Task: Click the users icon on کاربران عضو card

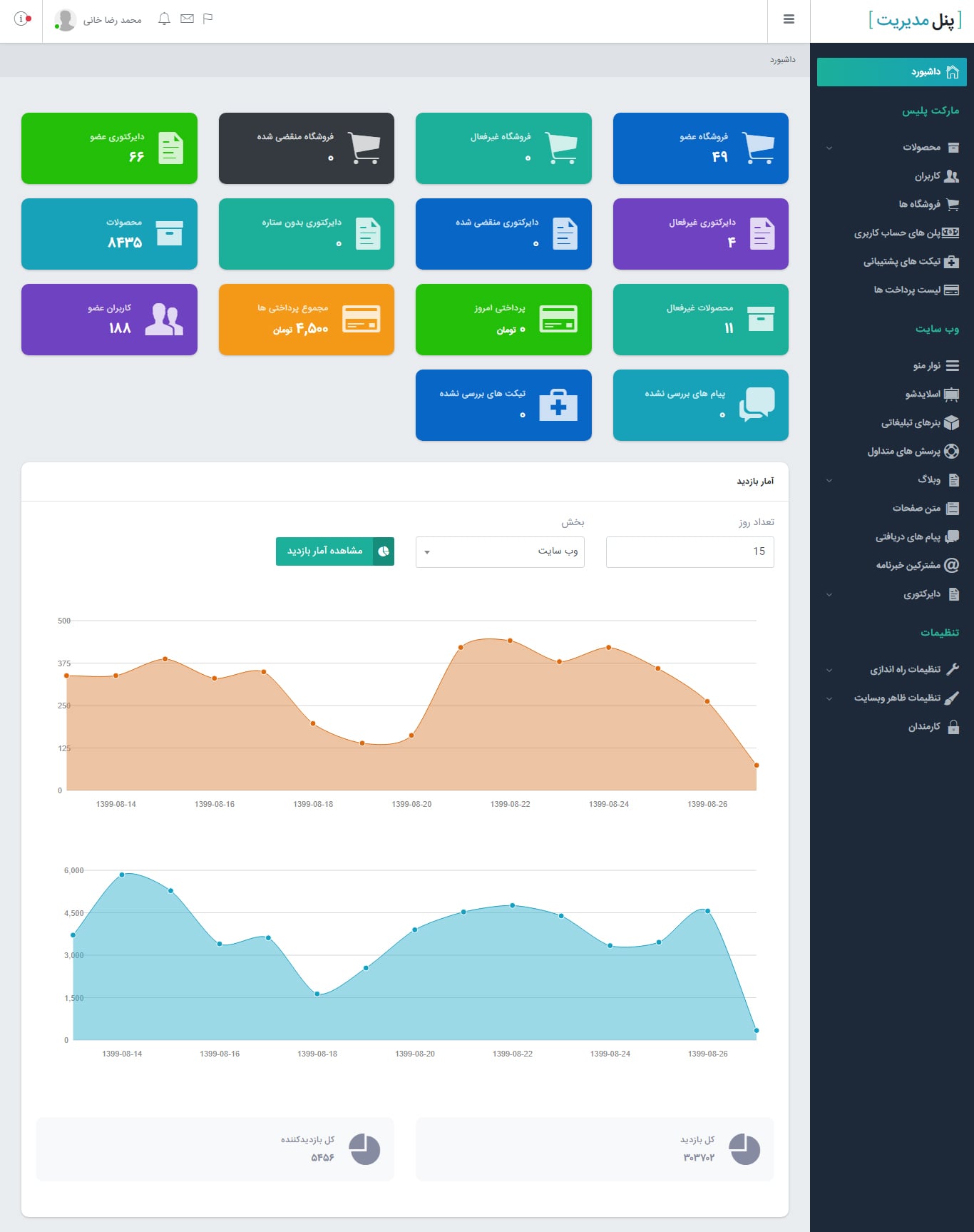Action: (164, 319)
